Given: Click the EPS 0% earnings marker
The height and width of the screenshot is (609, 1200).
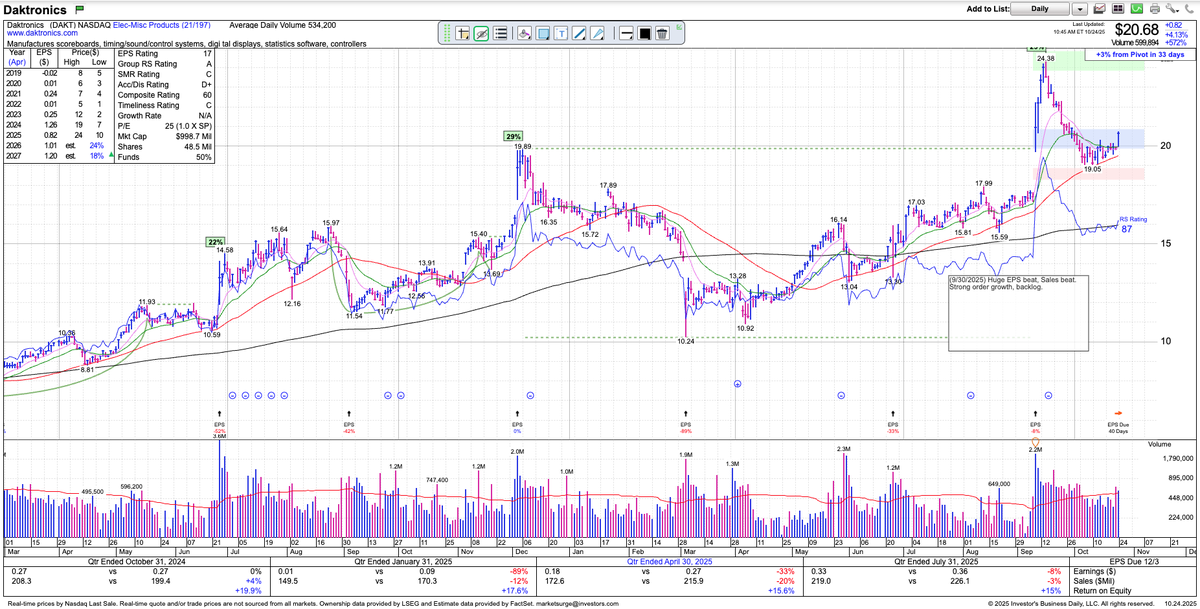Looking at the screenshot, I should (x=517, y=424).
